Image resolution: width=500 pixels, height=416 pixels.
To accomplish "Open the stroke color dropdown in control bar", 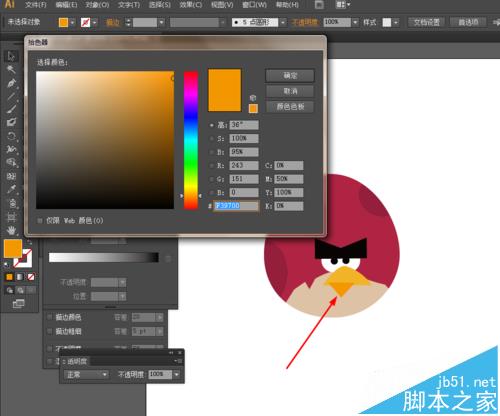I will click(x=95, y=23).
